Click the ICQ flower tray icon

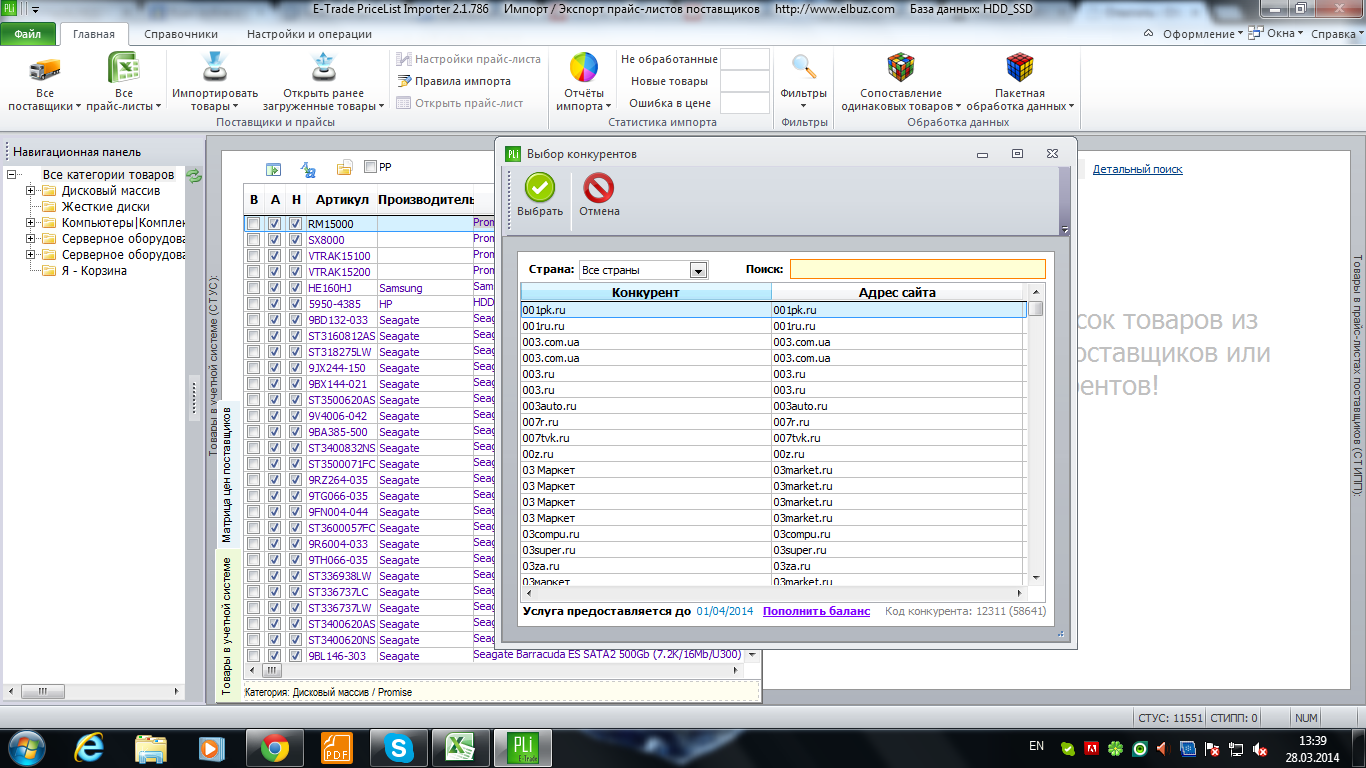tap(1114, 748)
